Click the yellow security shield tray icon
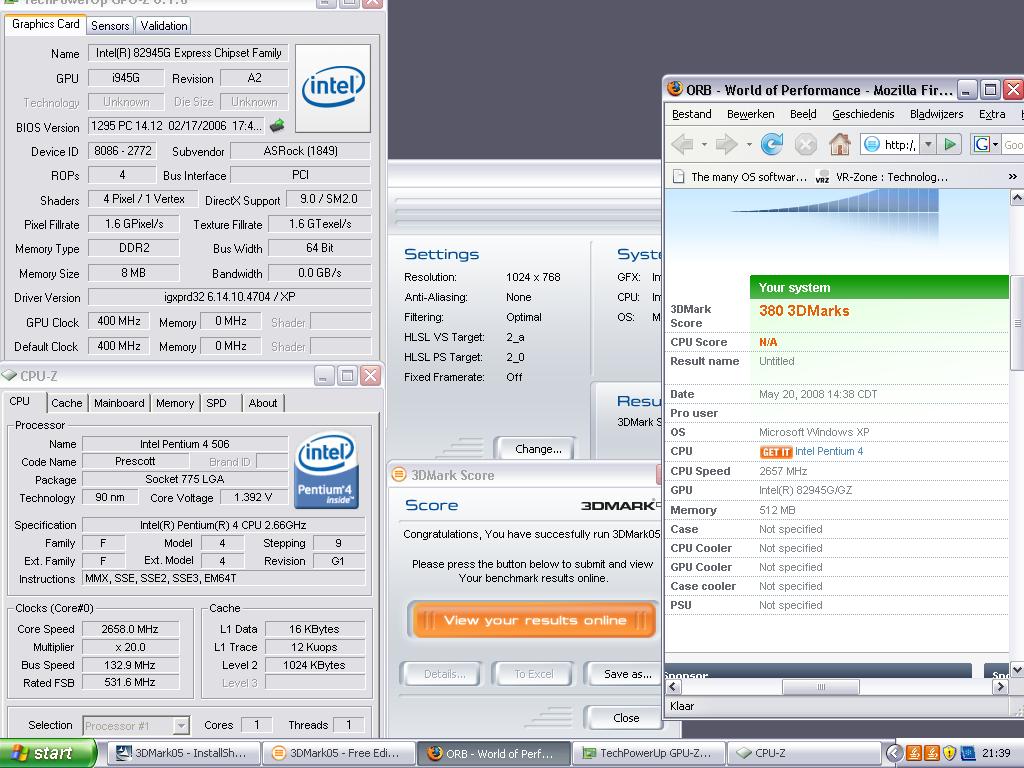 pos(949,753)
